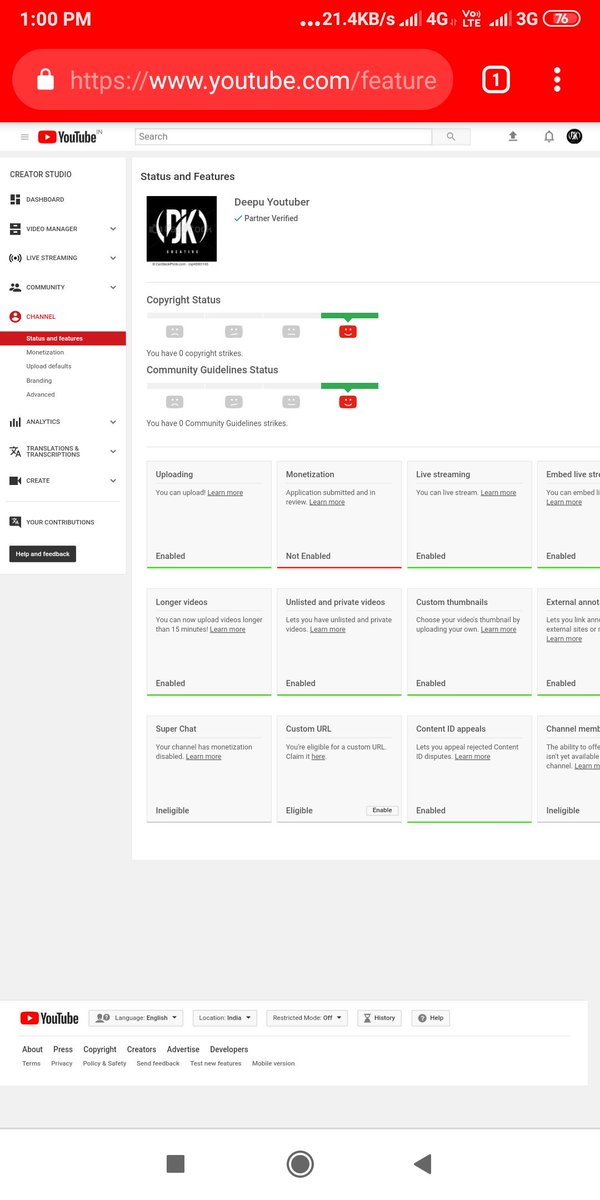The image size is (600, 1200).
Task: Click the upload video arrow icon
Action: 513,136
